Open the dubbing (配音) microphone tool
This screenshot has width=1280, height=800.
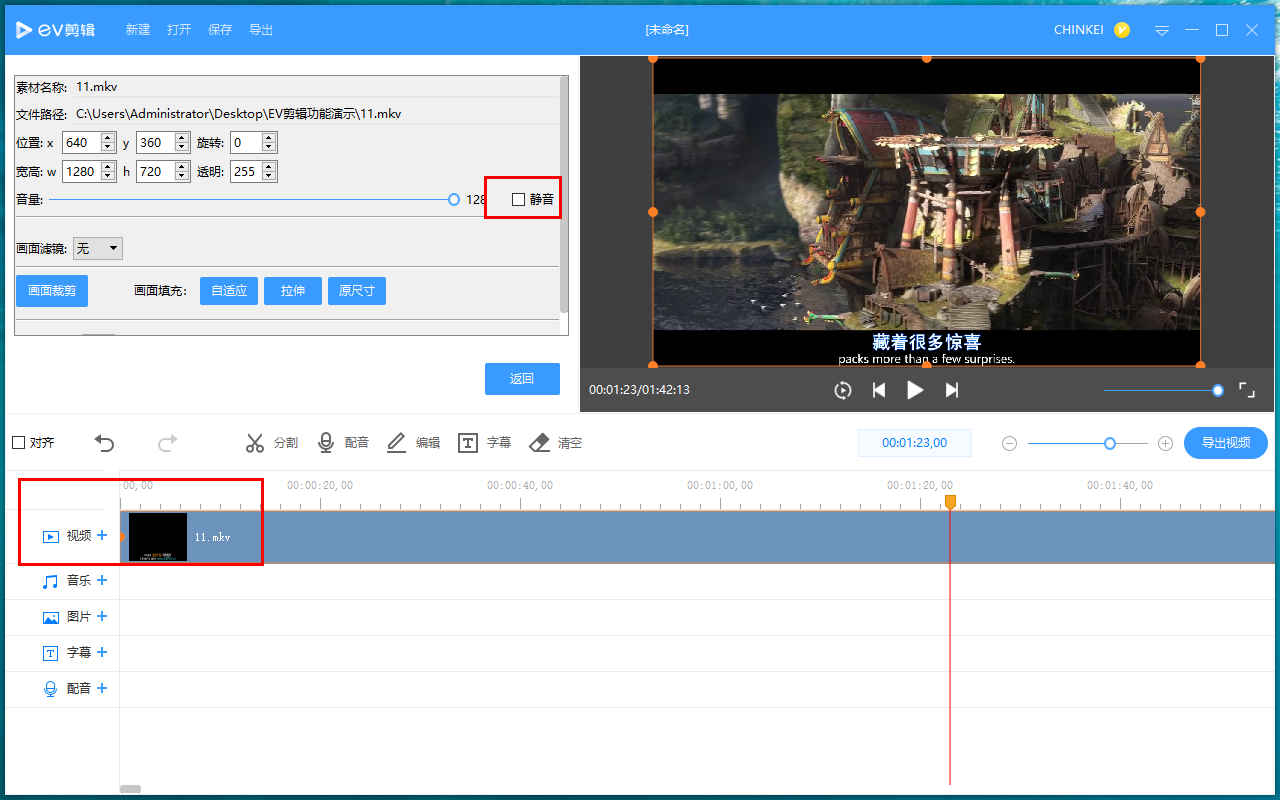pyautogui.click(x=326, y=443)
